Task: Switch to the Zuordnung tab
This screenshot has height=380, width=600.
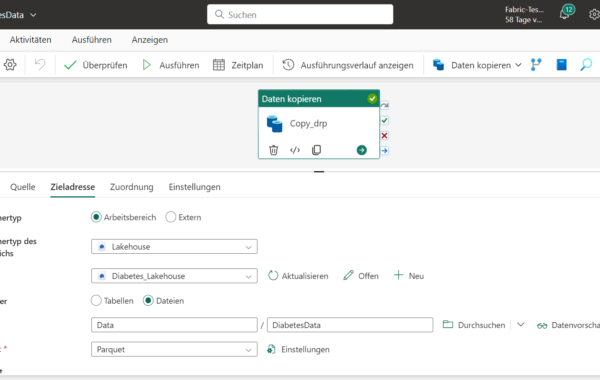Action: pos(132,187)
